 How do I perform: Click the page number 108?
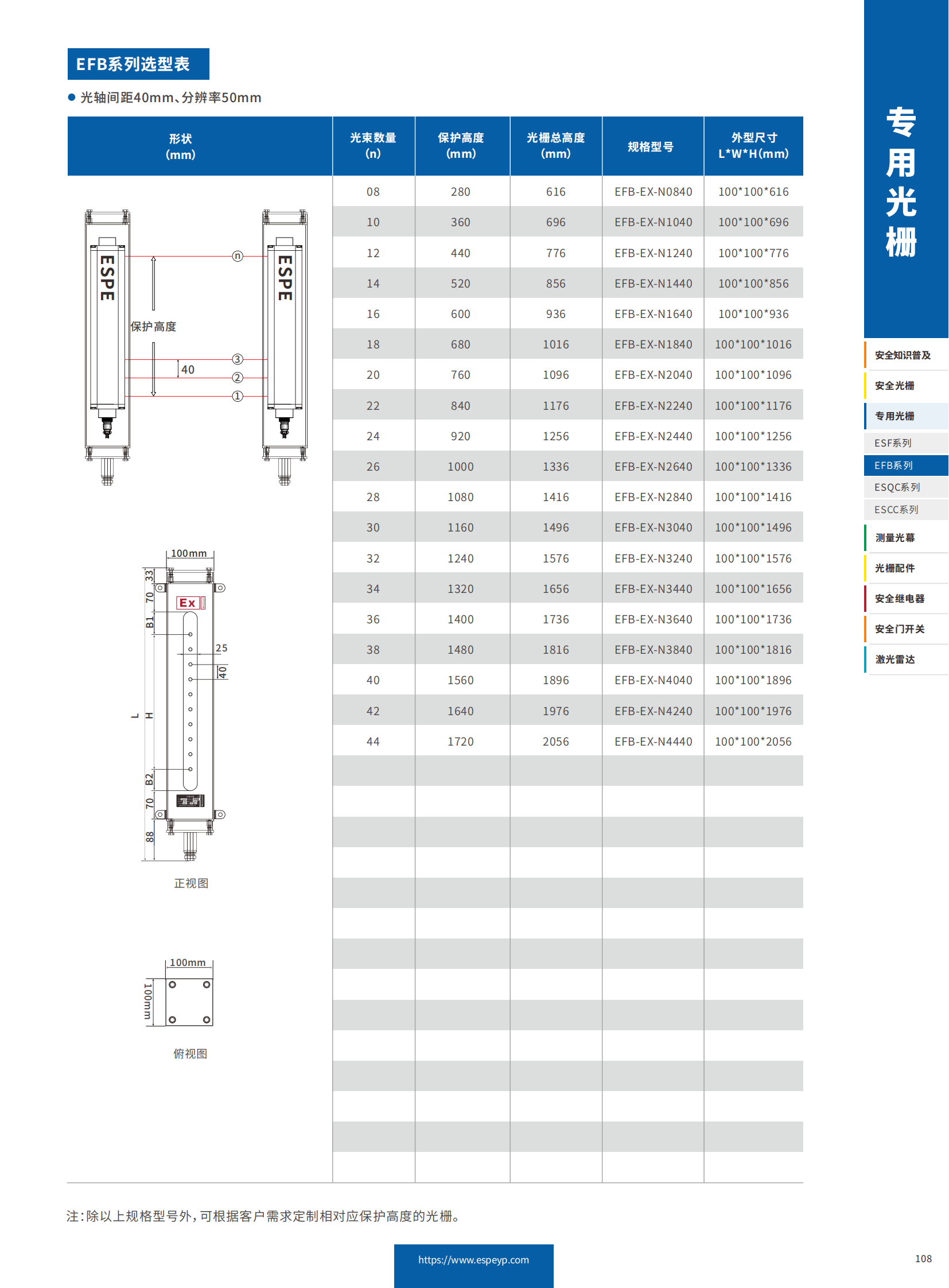click(x=923, y=1259)
